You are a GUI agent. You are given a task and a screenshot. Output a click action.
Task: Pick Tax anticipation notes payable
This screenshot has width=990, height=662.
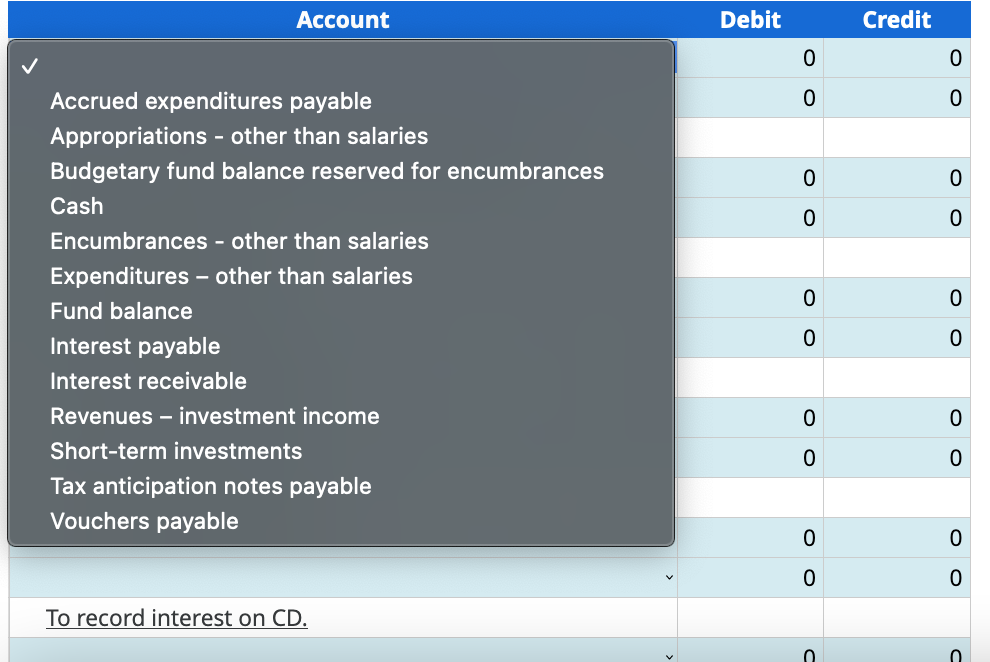tap(341, 487)
